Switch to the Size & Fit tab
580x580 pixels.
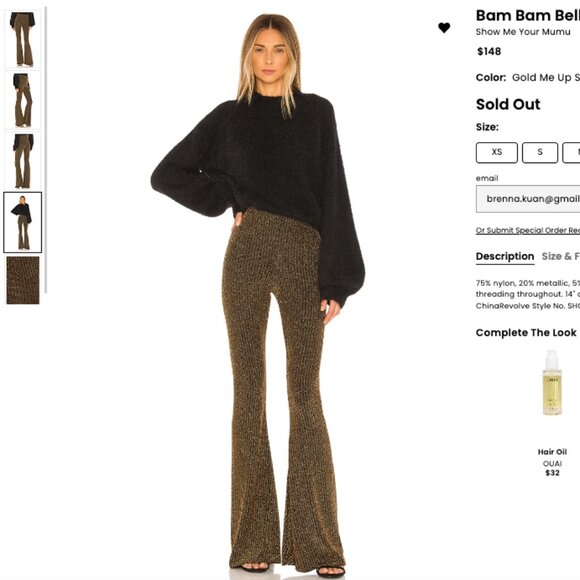[x=561, y=256]
